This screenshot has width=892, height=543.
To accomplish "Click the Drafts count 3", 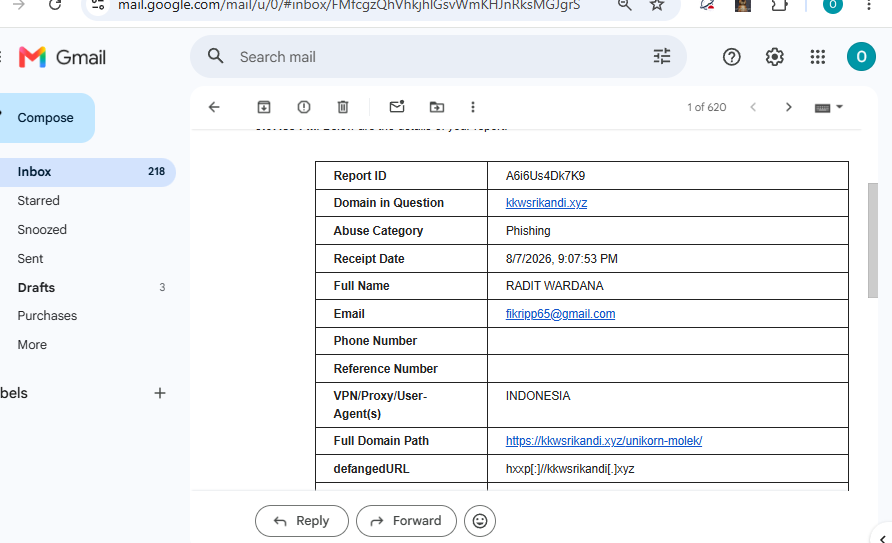I will pyautogui.click(x=162, y=287).
